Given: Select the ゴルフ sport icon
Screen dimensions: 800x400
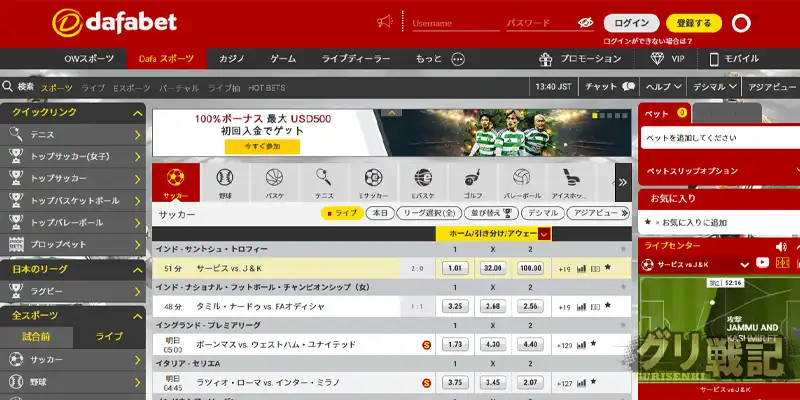Looking at the screenshot, I should pyautogui.click(x=472, y=183).
